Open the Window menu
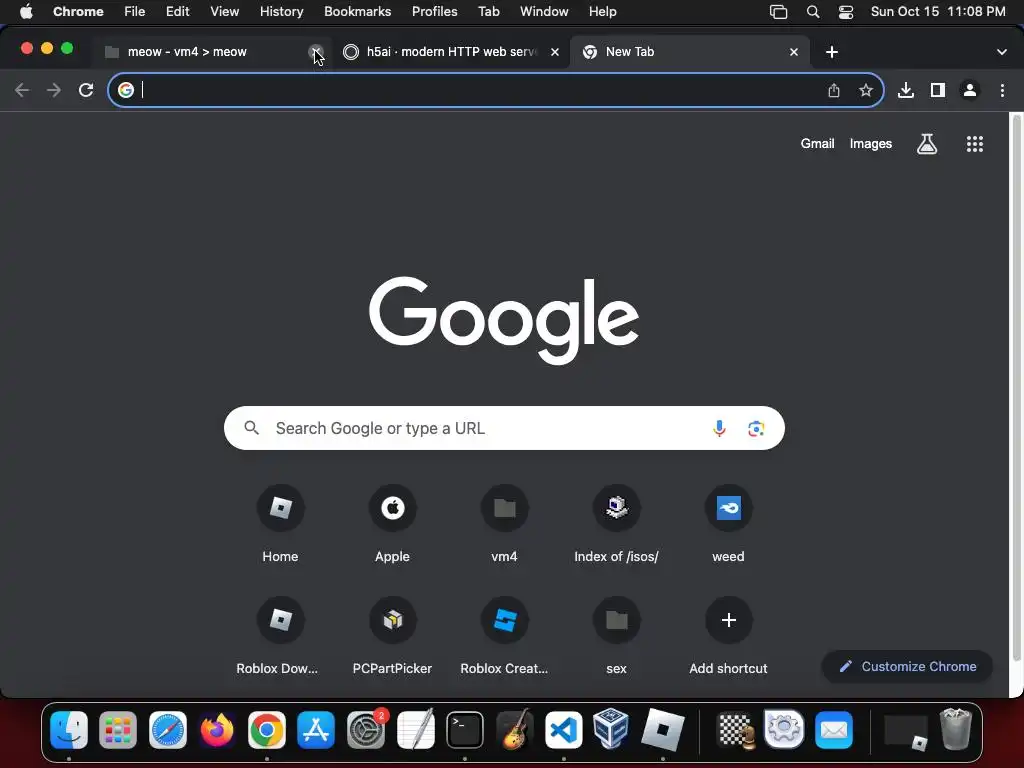This screenshot has height=768, width=1024. click(544, 12)
